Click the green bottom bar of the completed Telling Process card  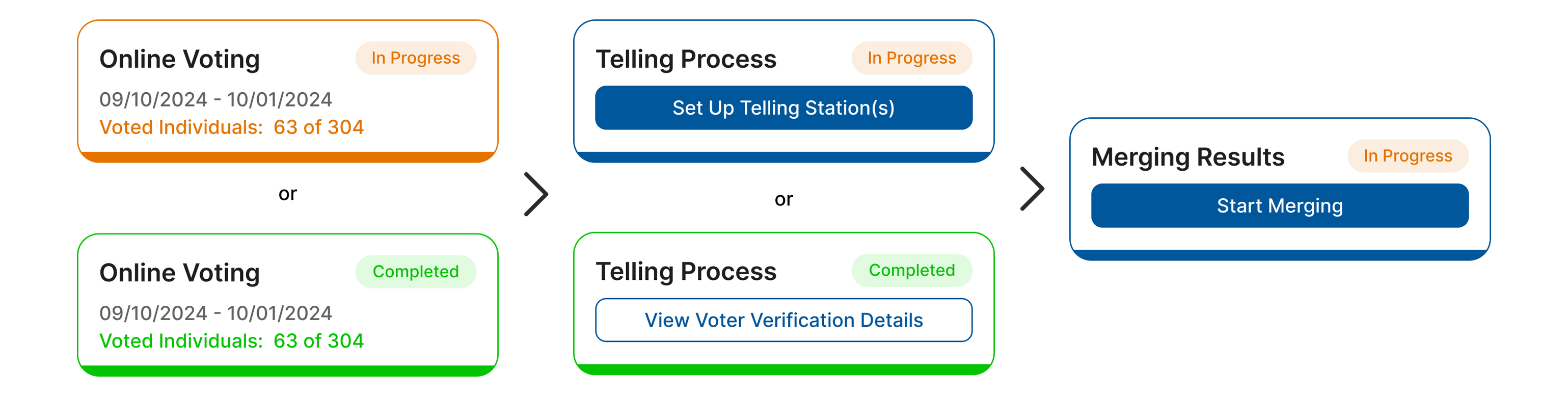[783, 369]
